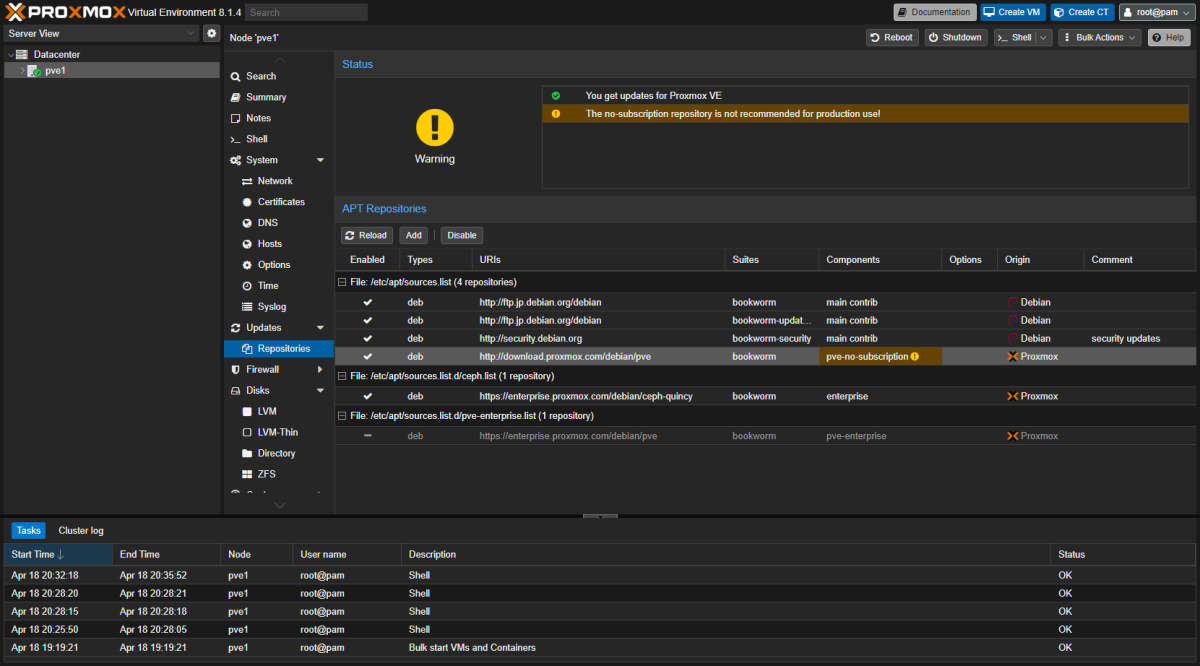The width and height of the screenshot is (1200, 666).
Task: Click the ZFS grid icon
Action: click(x=247, y=475)
